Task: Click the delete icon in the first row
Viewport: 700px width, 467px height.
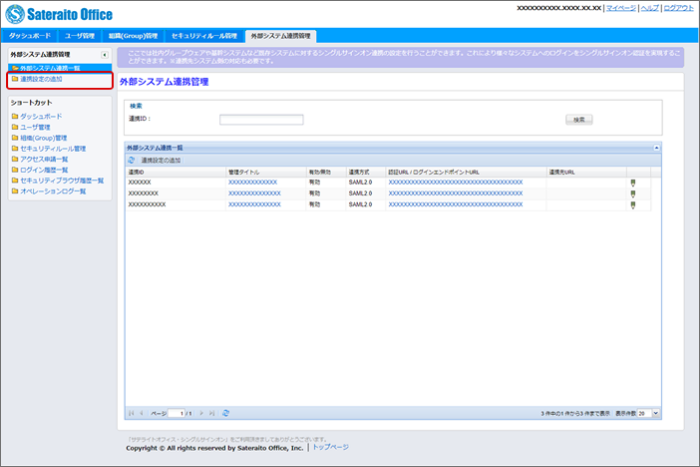Action: (632, 182)
